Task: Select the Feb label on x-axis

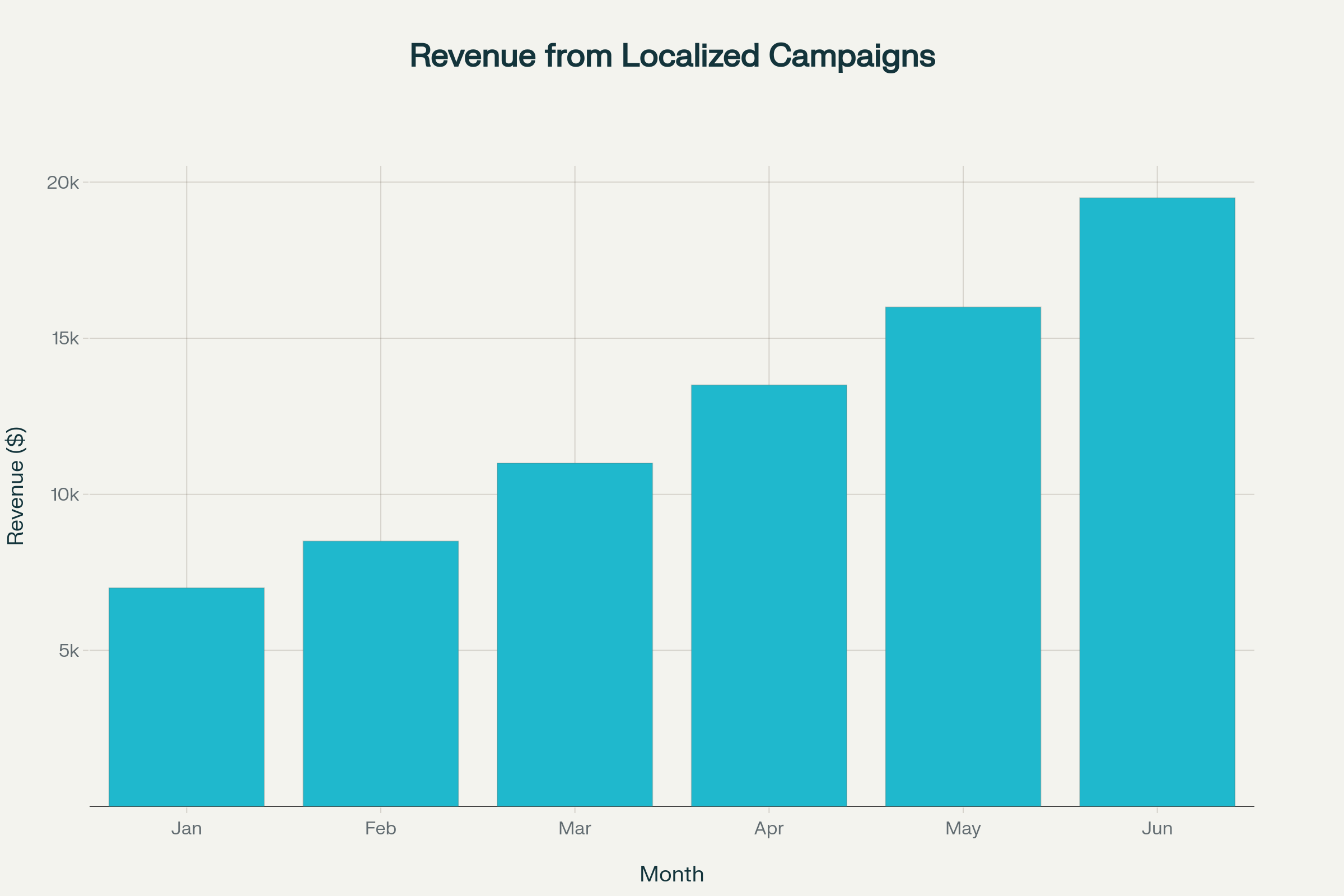Action: (381, 829)
